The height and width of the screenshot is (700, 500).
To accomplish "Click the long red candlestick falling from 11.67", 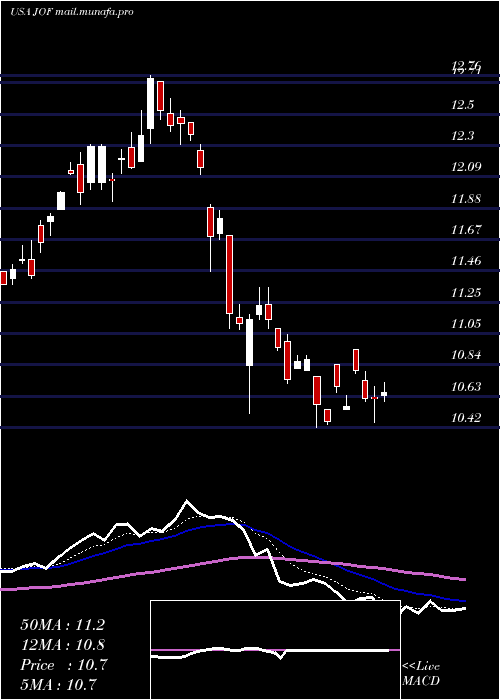I will pos(229,281).
